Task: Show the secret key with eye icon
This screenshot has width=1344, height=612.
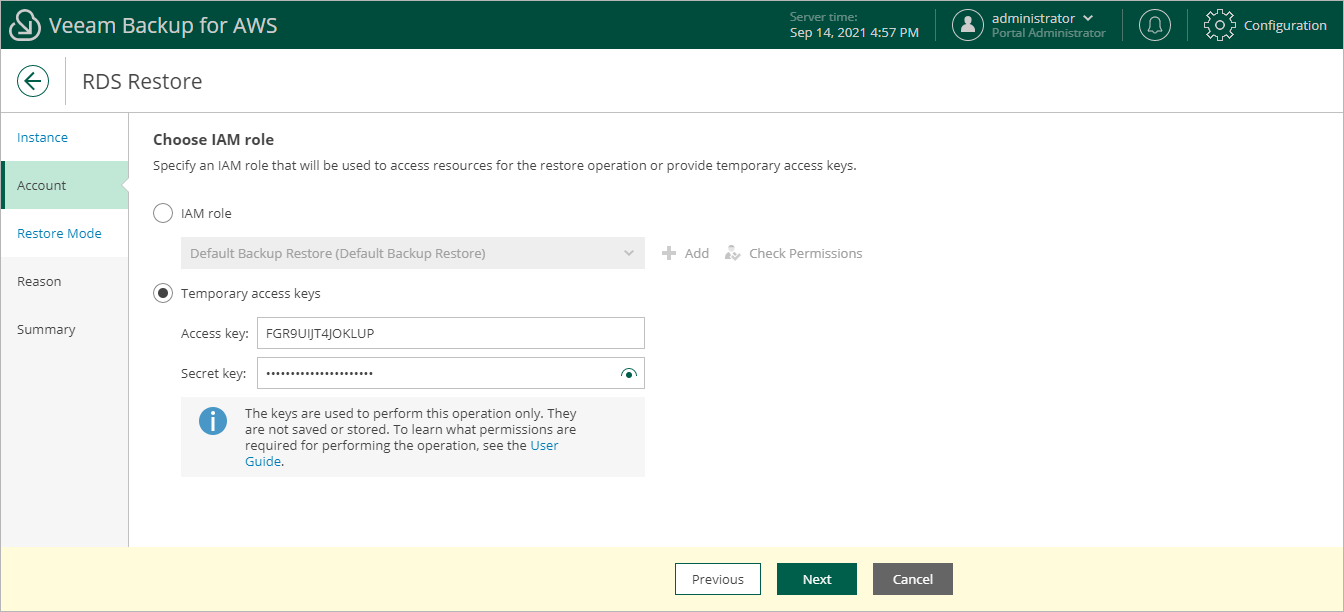Action: click(x=628, y=374)
